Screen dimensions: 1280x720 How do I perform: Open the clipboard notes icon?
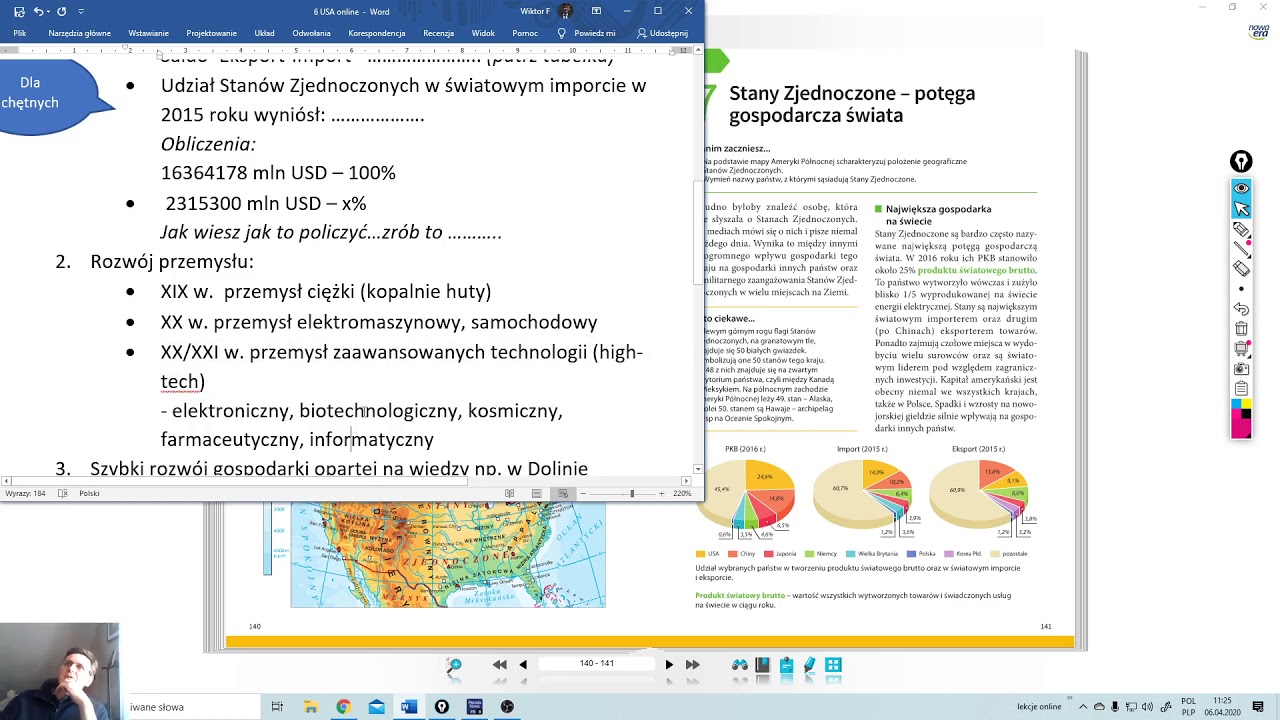tap(1241, 389)
